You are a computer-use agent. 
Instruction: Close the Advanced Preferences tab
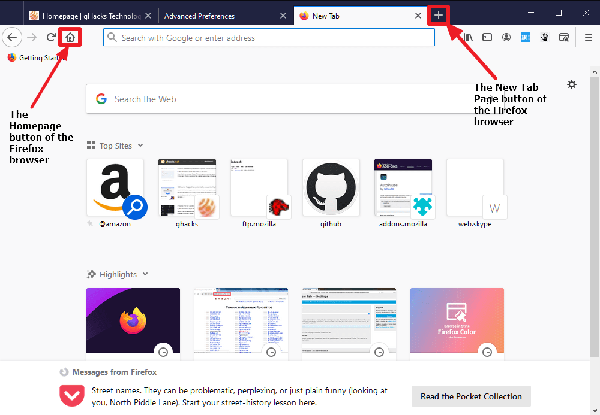click(283, 16)
